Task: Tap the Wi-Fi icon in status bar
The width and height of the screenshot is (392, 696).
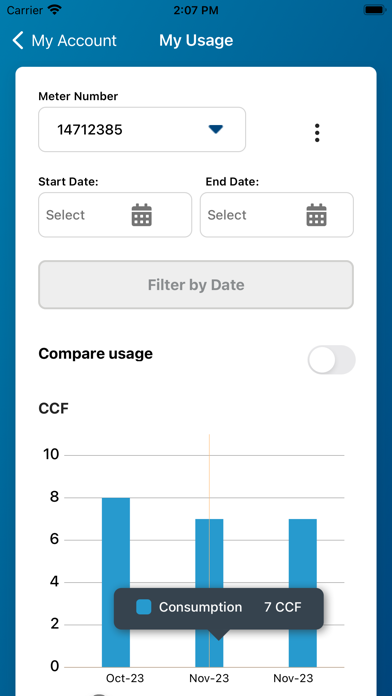Action: pos(55,10)
